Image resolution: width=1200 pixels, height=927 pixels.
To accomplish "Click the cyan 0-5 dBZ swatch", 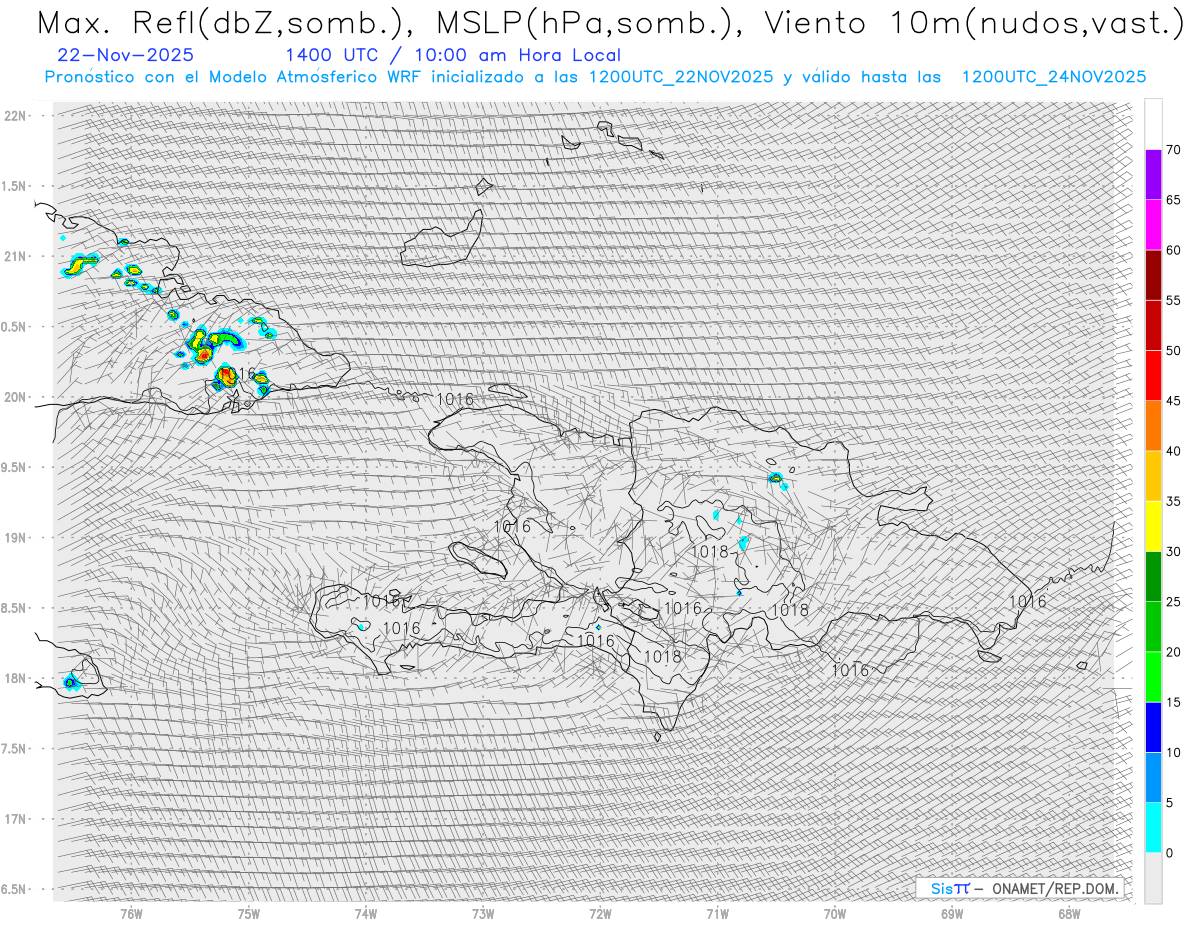I will pyautogui.click(x=1153, y=828).
